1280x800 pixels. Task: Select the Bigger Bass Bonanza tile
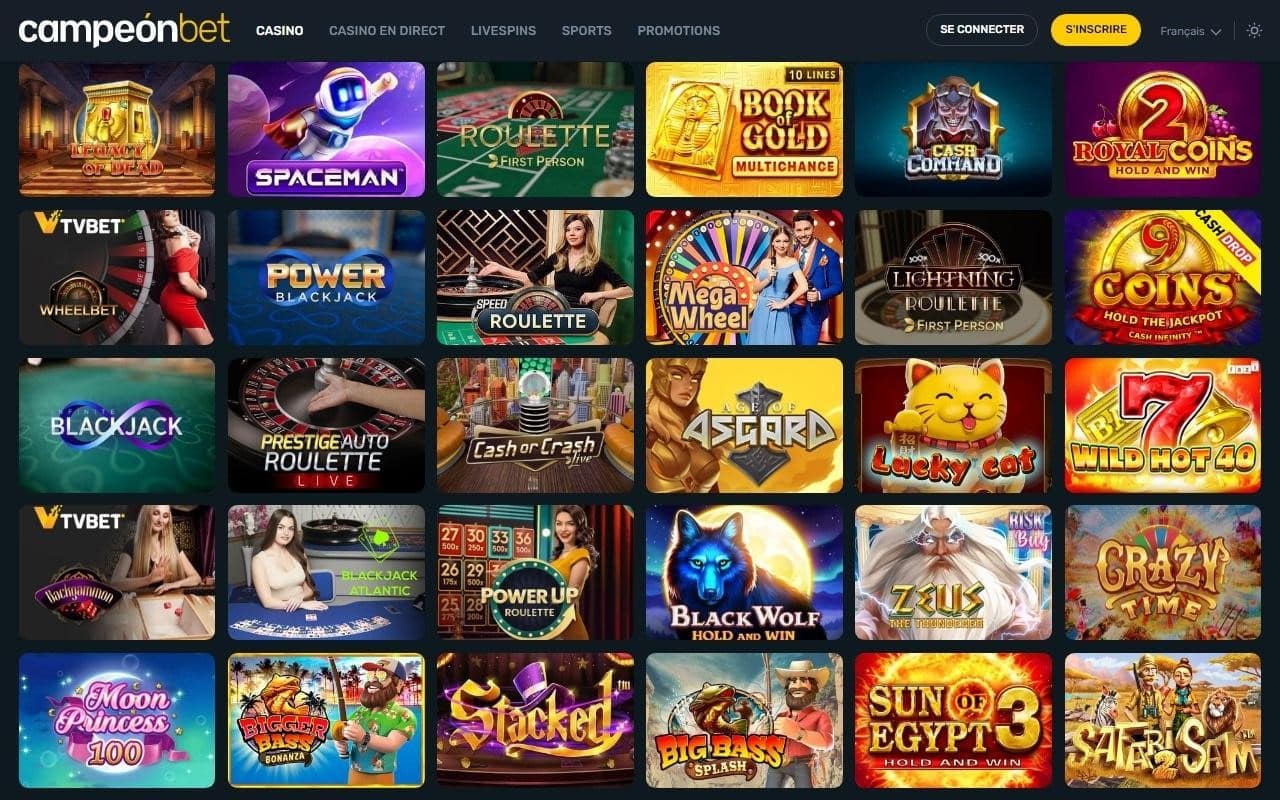coord(326,720)
